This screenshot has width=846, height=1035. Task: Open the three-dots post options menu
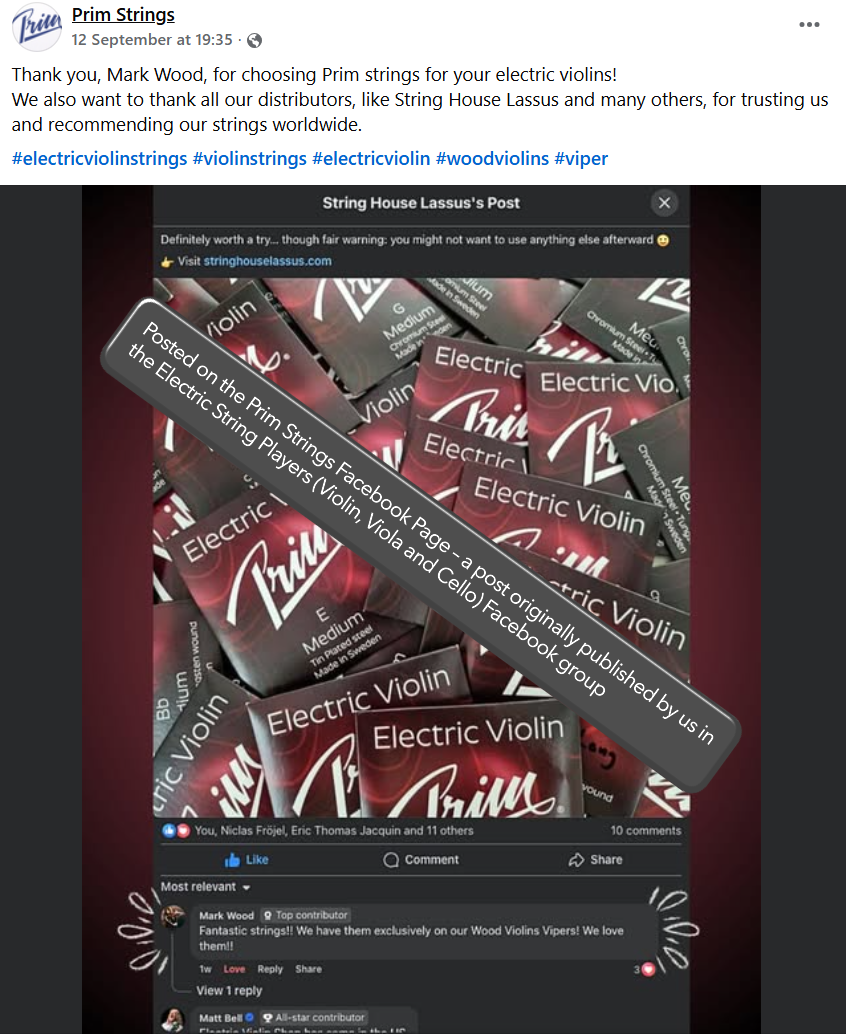click(809, 24)
